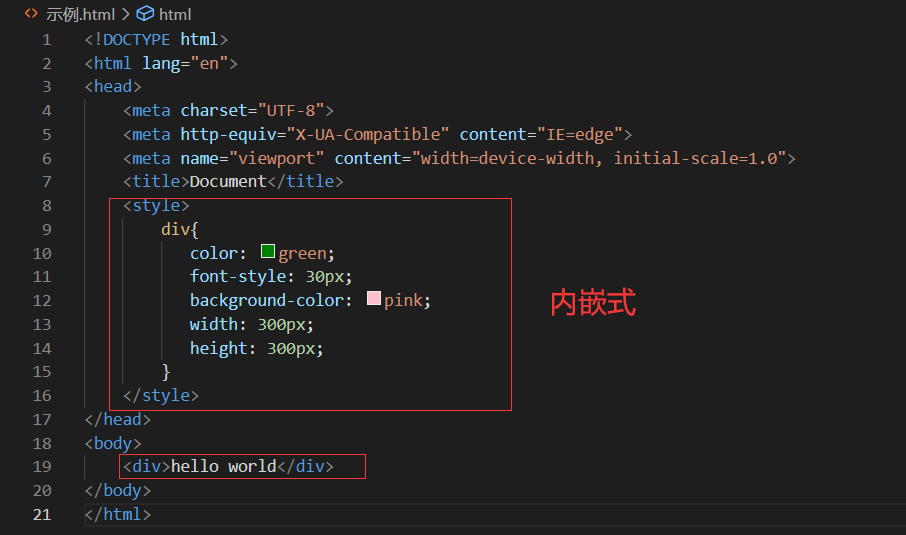Click the DOCTYPE text on line 1
The height and width of the screenshot is (535, 906).
[136, 39]
